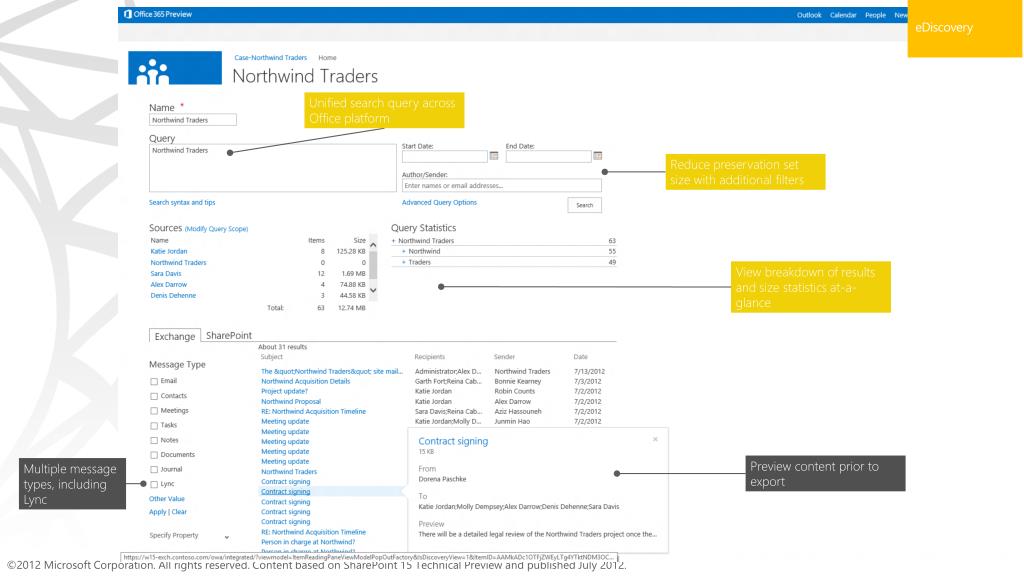
Task: Select the highlighted Contract signing result
Action: [x=285, y=492]
